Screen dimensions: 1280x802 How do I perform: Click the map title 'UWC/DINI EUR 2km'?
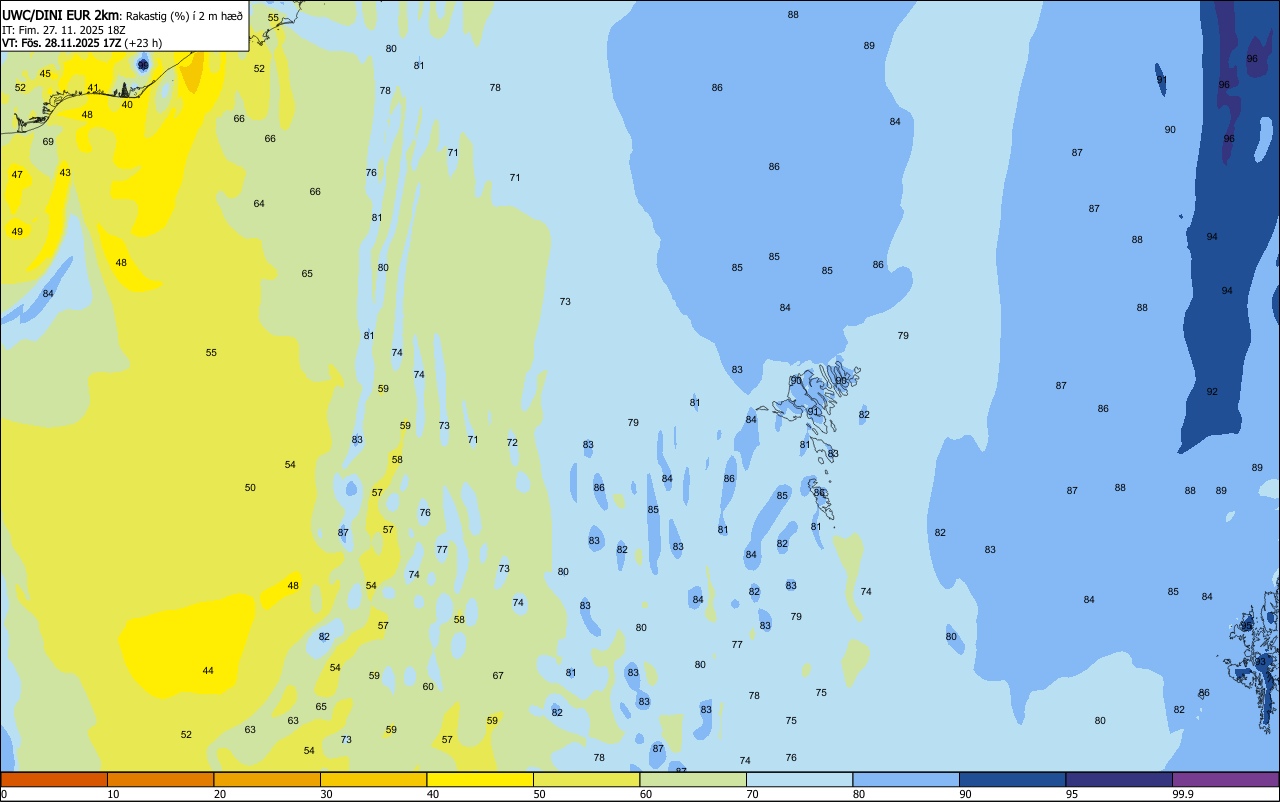point(60,15)
